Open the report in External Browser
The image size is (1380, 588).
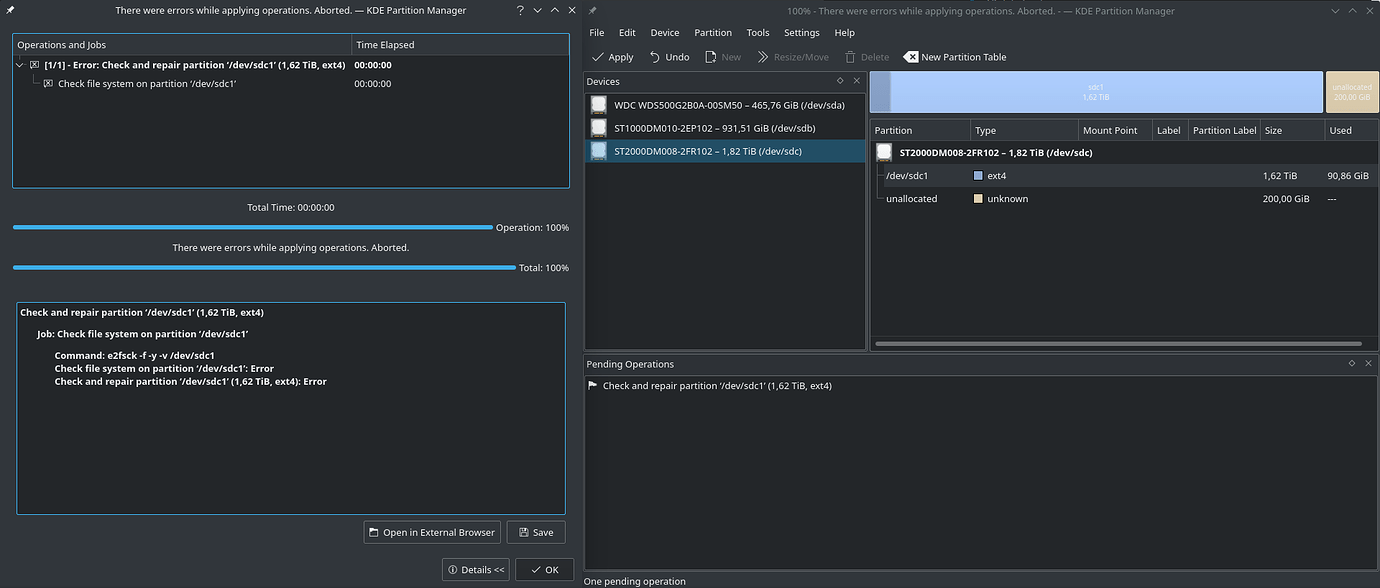point(432,531)
